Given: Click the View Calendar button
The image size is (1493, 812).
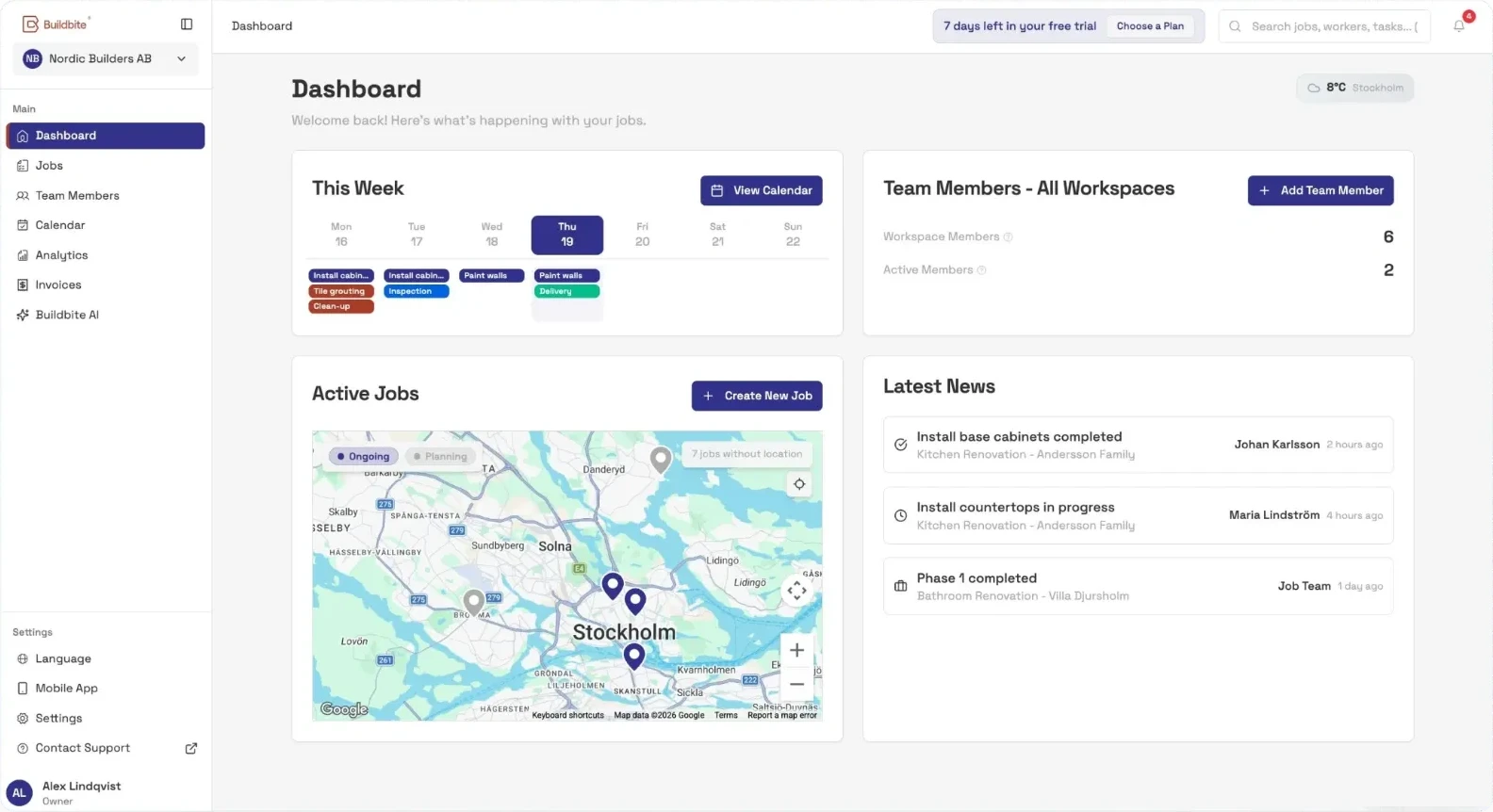Looking at the screenshot, I should (762, 190).
